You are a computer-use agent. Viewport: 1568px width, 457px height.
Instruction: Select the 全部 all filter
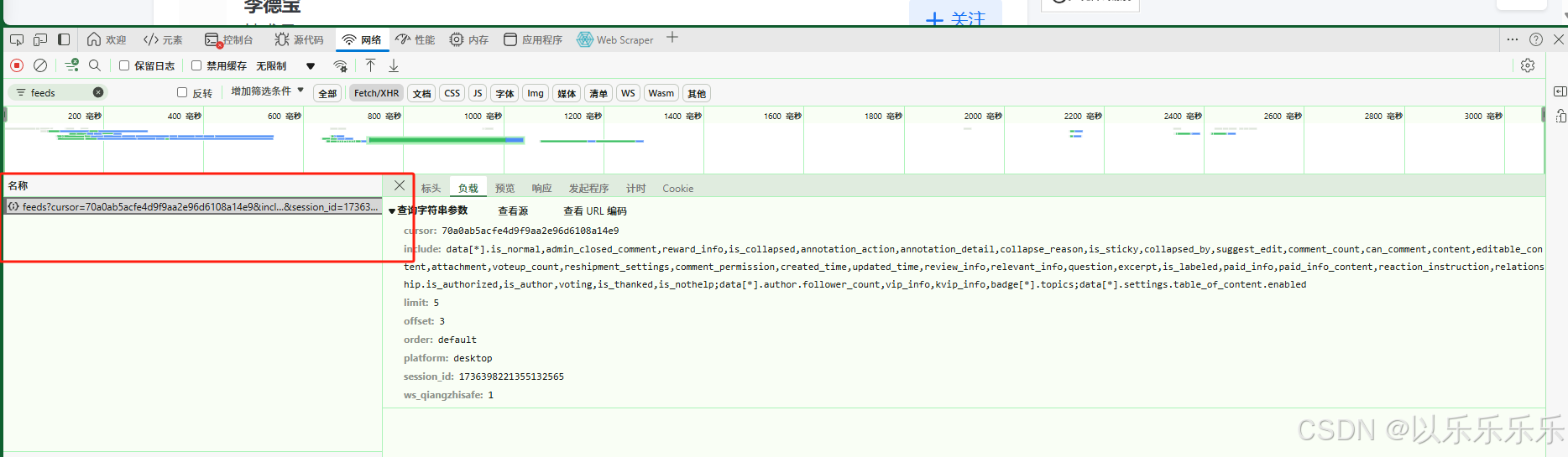point(327,93)
